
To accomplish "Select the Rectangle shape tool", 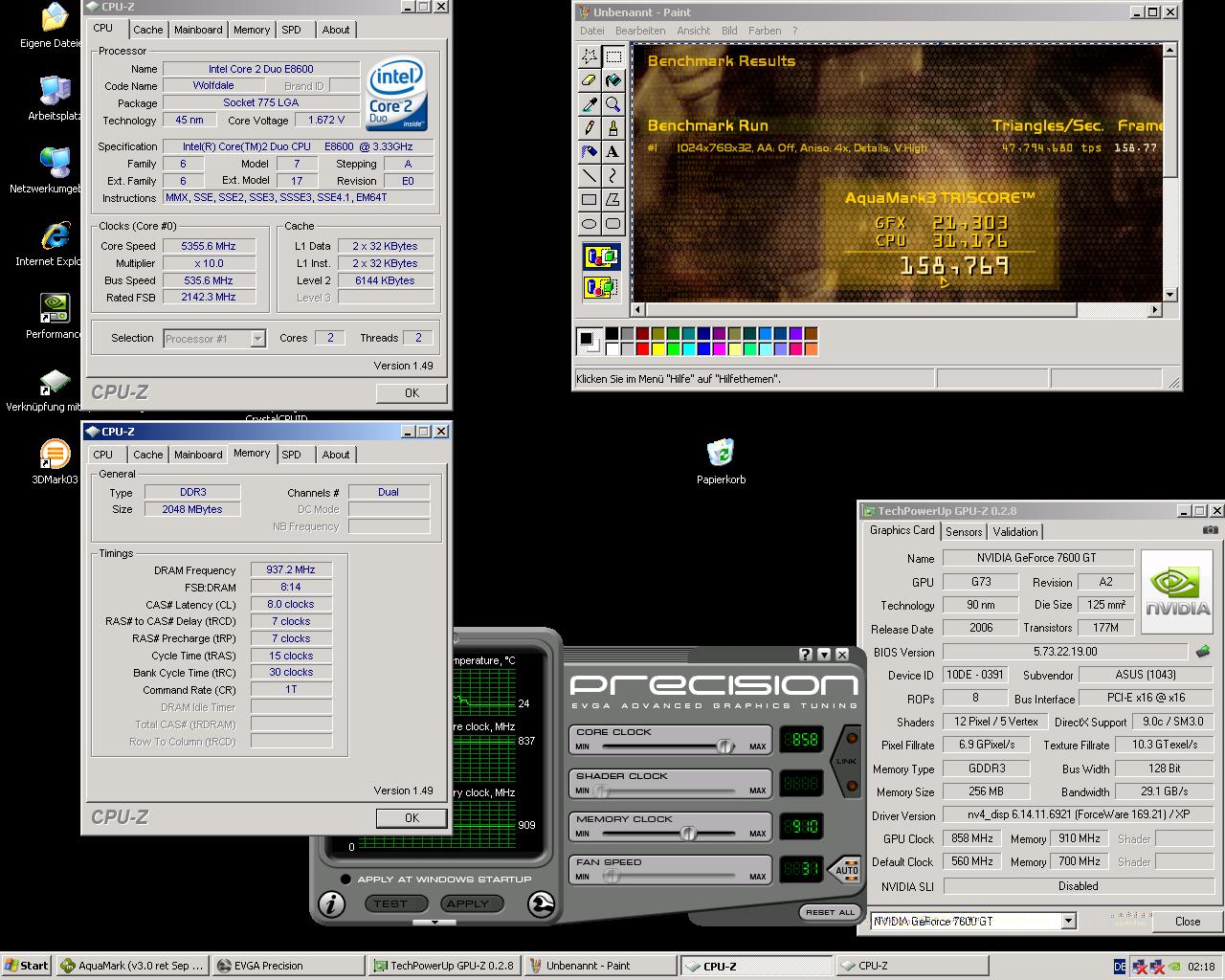I will point(590,199).
